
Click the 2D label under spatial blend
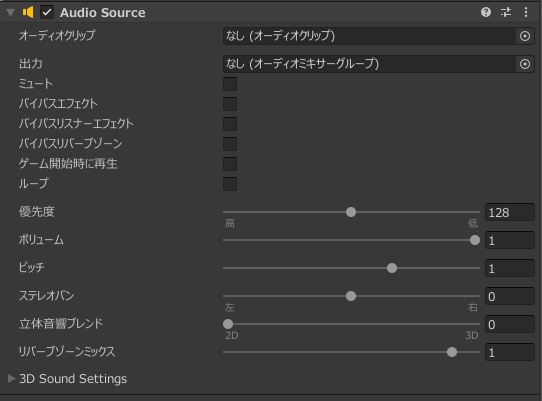click(x=232, y=335)
